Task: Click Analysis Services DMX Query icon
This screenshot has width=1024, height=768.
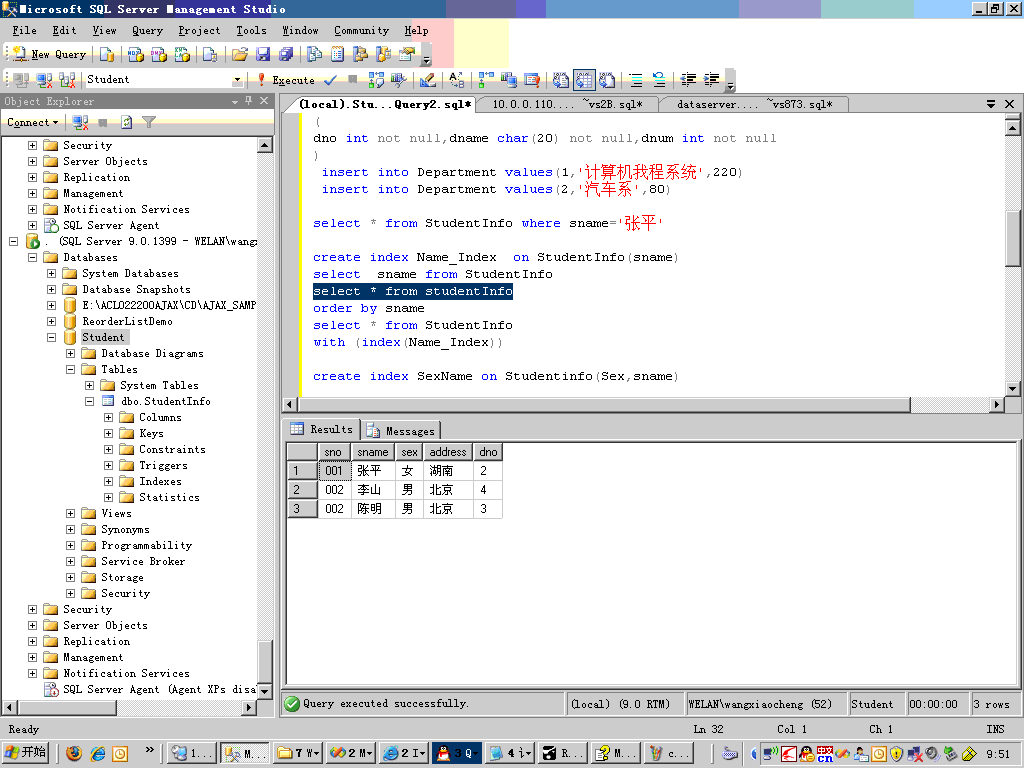Action: (159, 54)
